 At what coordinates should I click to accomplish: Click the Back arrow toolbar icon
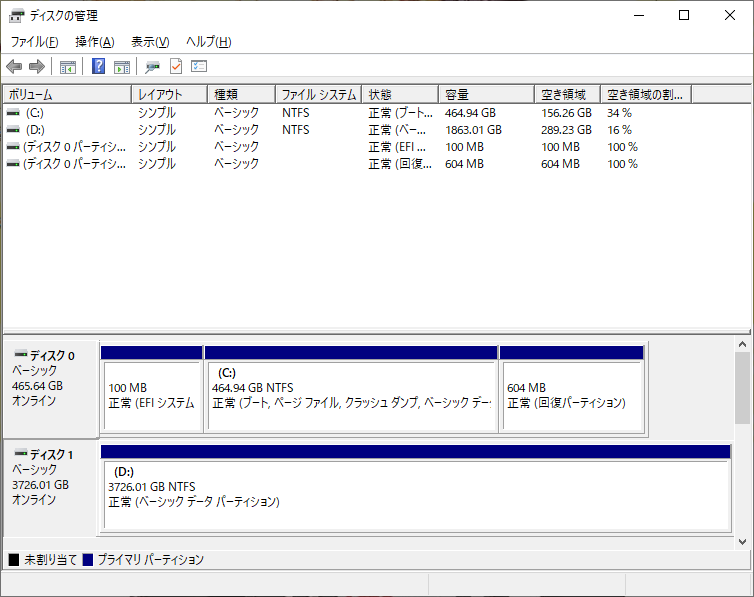click(x=14, y=67)
